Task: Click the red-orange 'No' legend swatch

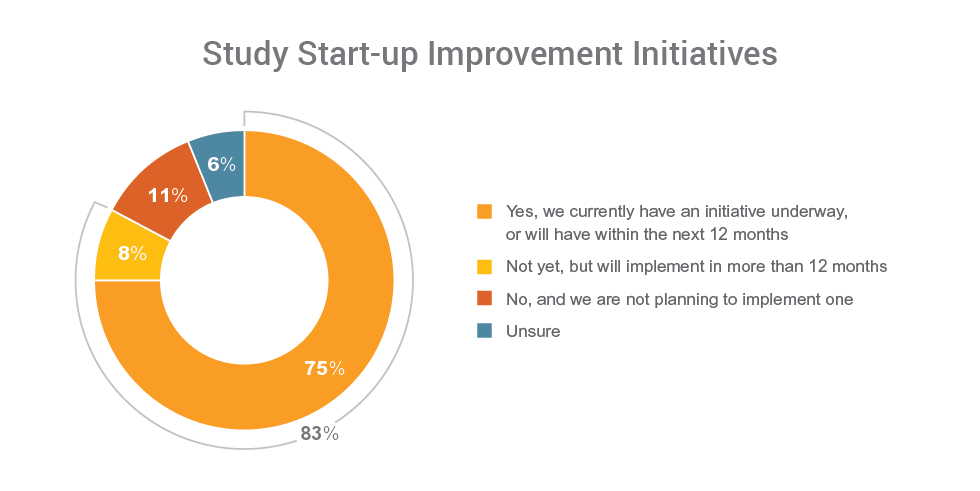Action: [485, 299]
